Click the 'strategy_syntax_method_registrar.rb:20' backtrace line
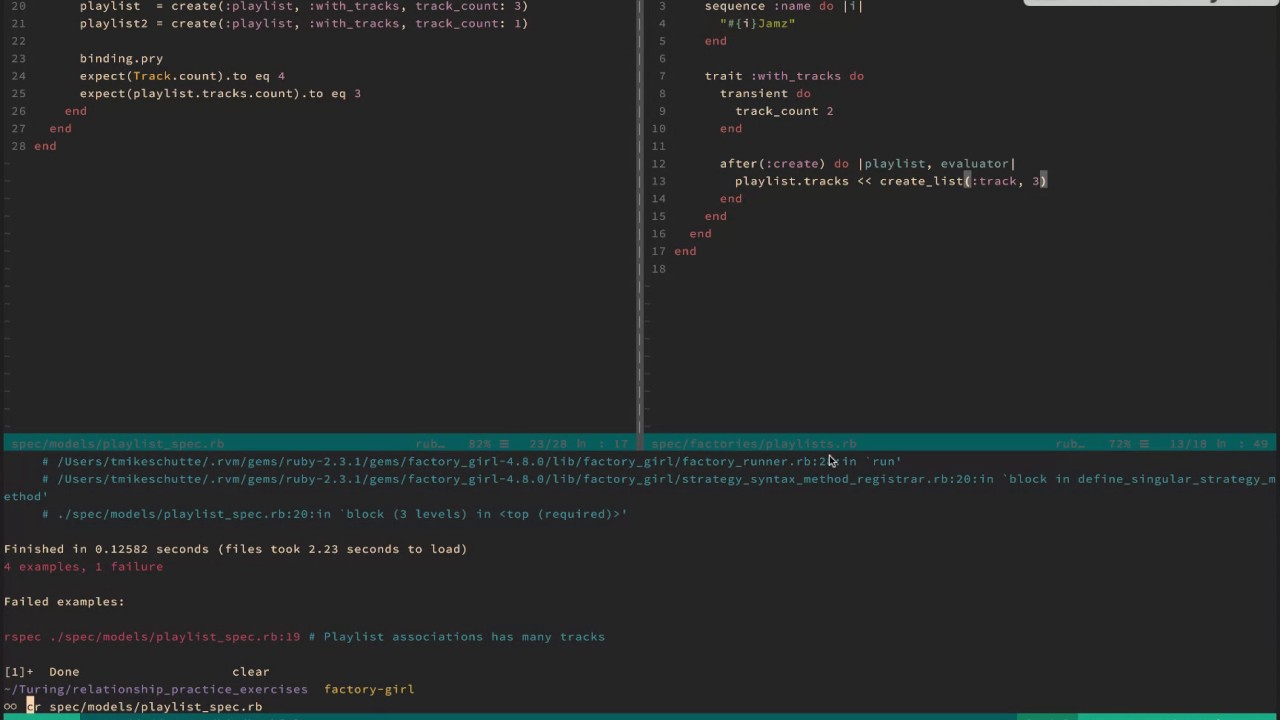The width and height of the screenshot is (1280, 720). (x=640, y=487)
